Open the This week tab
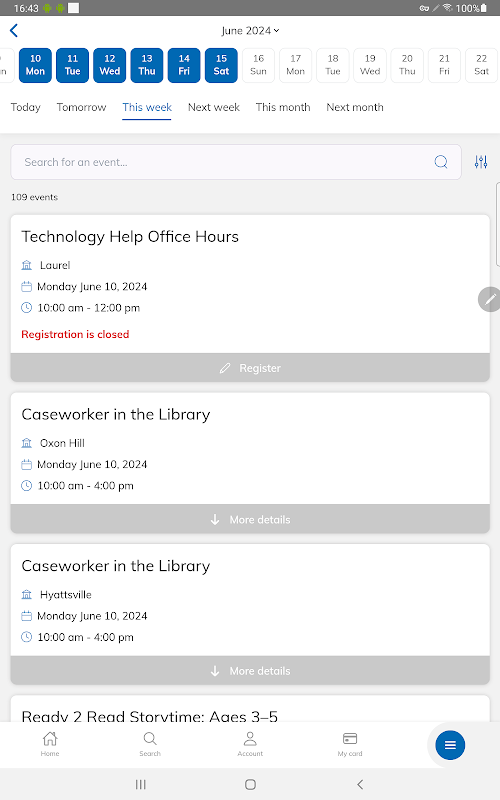Screen dimensions: 500x800 click(x=147, y=107)
